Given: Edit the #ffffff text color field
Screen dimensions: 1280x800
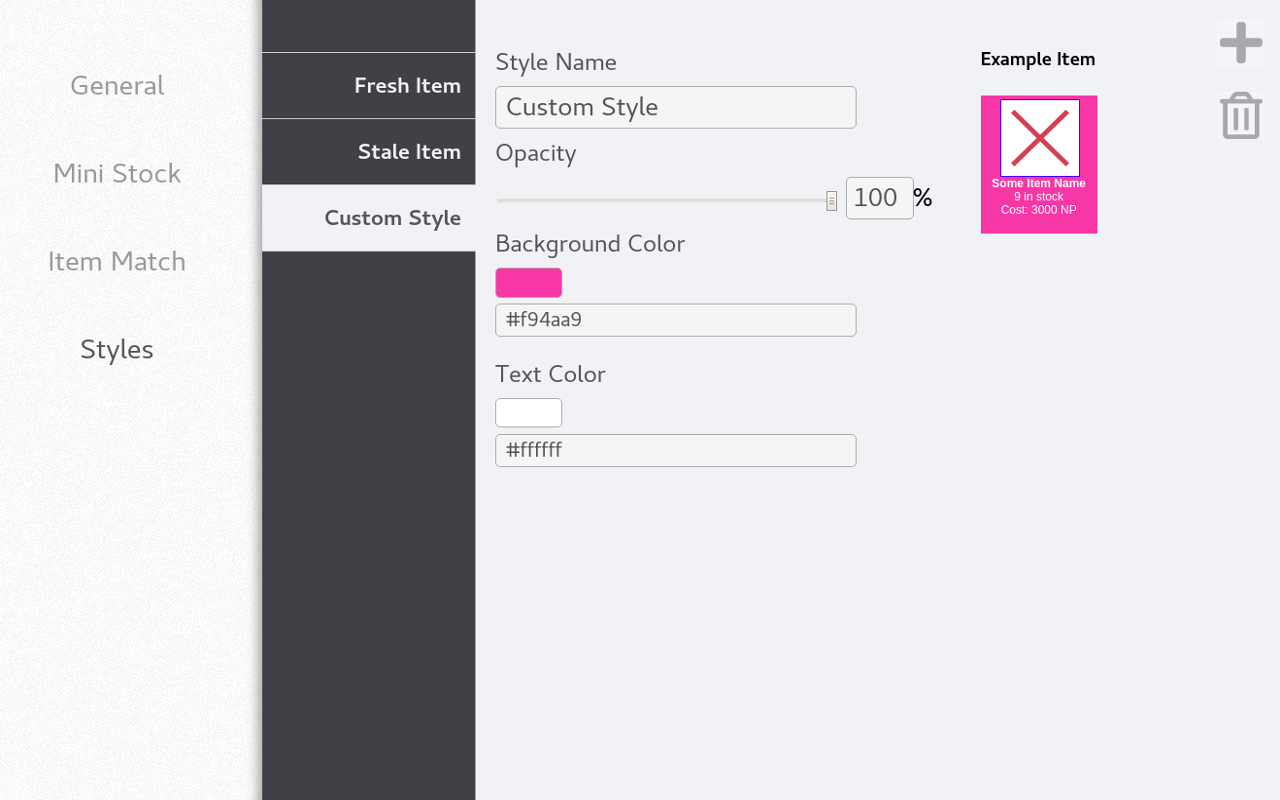Looking at the screenshot, I should (676, 450).
